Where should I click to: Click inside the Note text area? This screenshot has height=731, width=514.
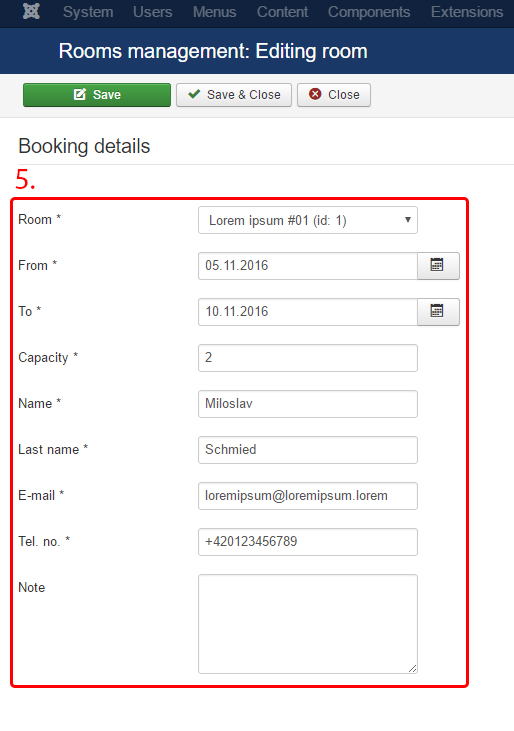point(308,624)
